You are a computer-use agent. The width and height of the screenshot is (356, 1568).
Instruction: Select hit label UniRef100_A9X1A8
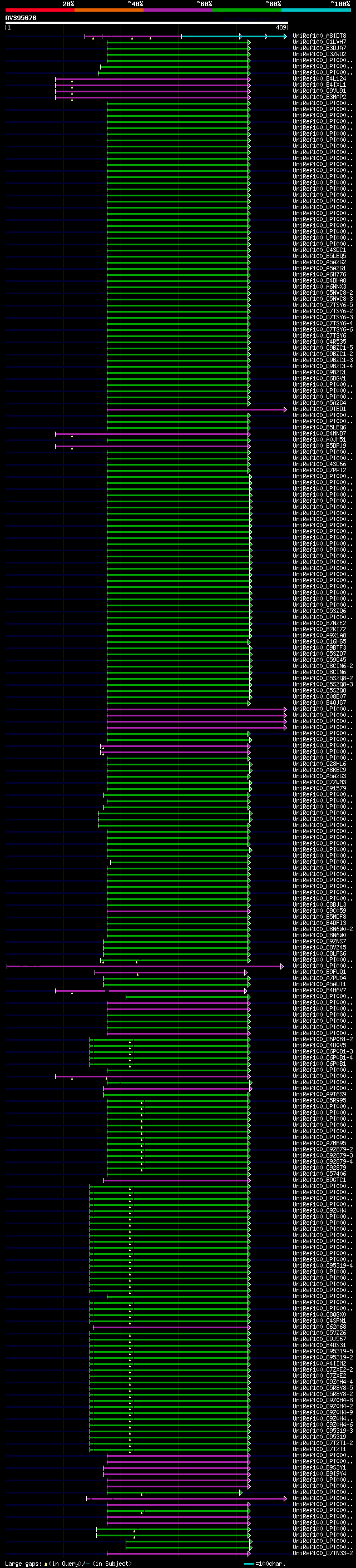click(x=319, y=635)
